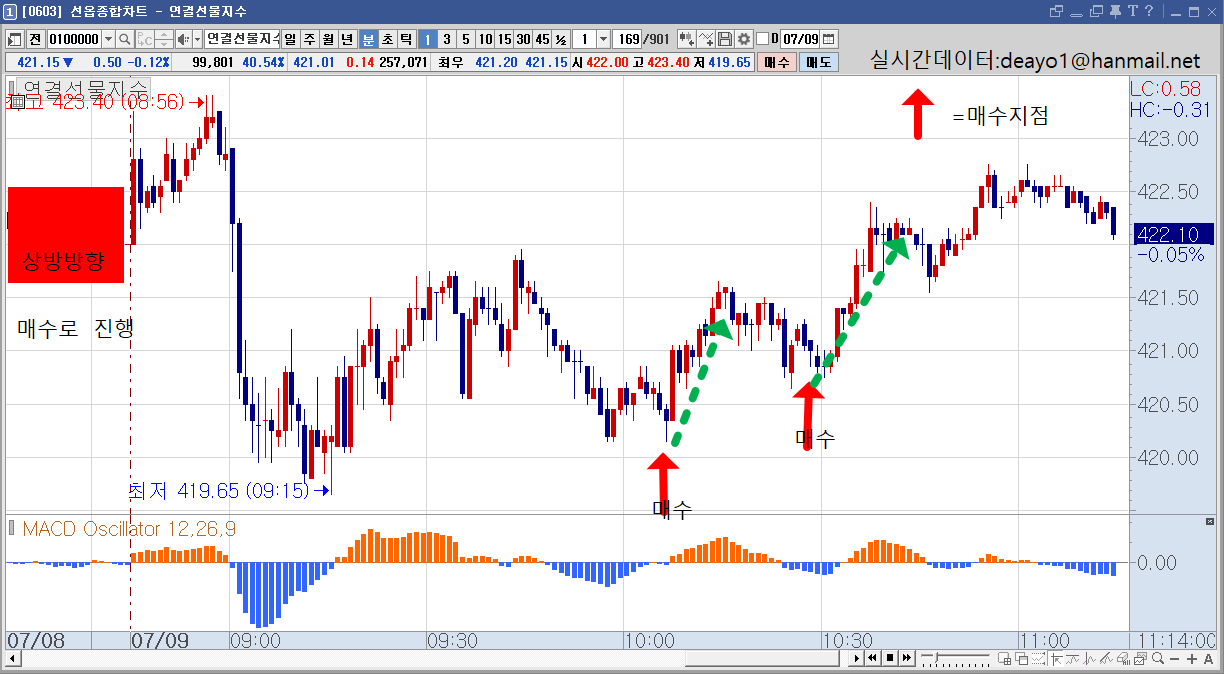Open the symbol search magnifier icon
Viewport: 1224px width, 674px height.
125,39
